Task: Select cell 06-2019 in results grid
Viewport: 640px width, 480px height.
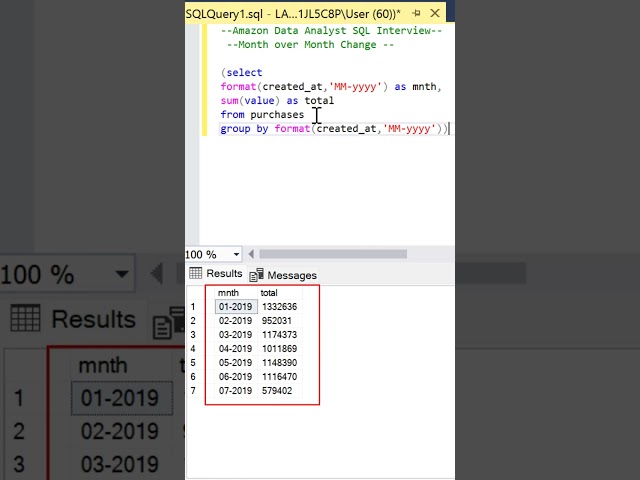Action: click(x=236, y=376)
